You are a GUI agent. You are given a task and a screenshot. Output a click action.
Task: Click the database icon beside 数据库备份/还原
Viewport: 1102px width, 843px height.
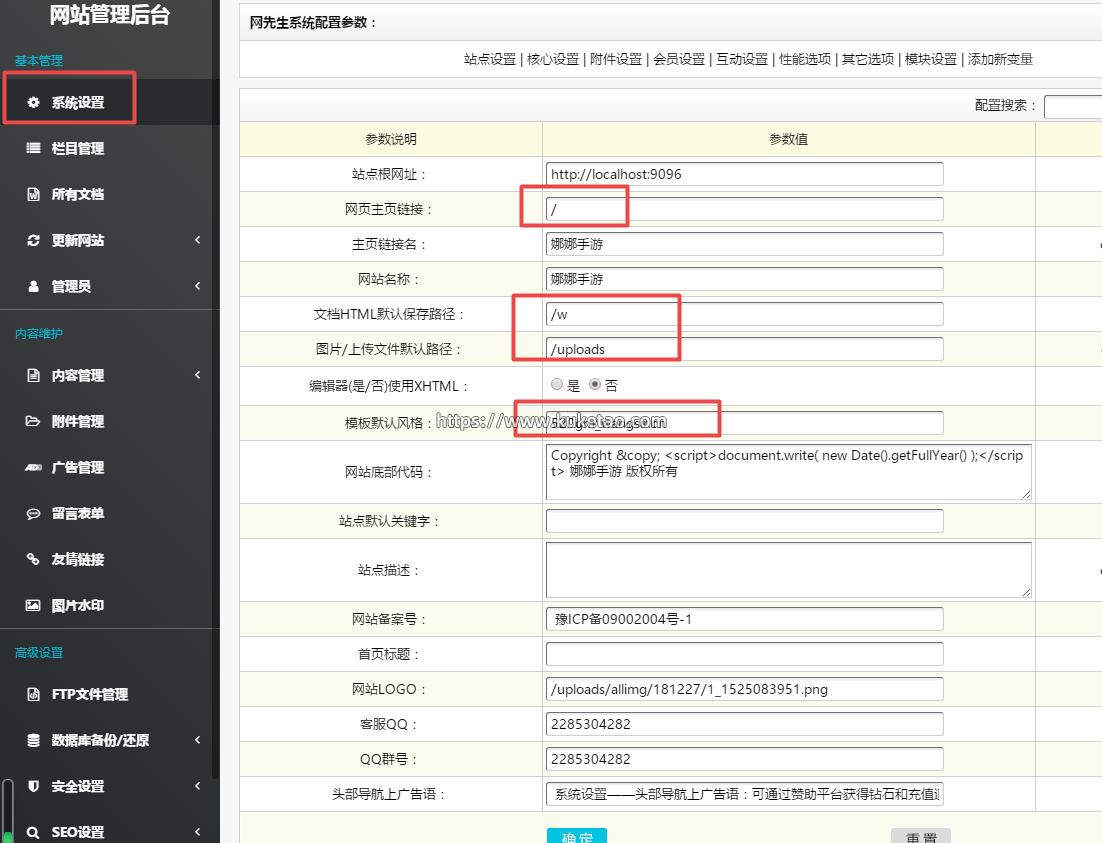33,740
